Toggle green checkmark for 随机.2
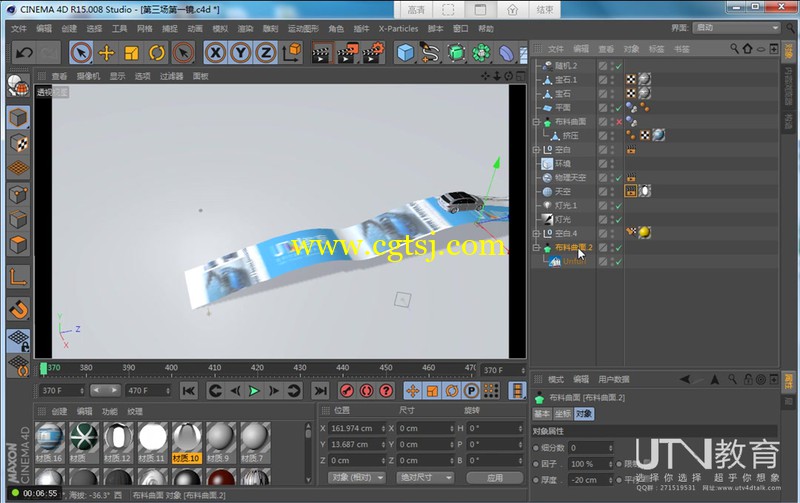Image resolution: width=800 pixels, height=503 pixels. [619, 66]
